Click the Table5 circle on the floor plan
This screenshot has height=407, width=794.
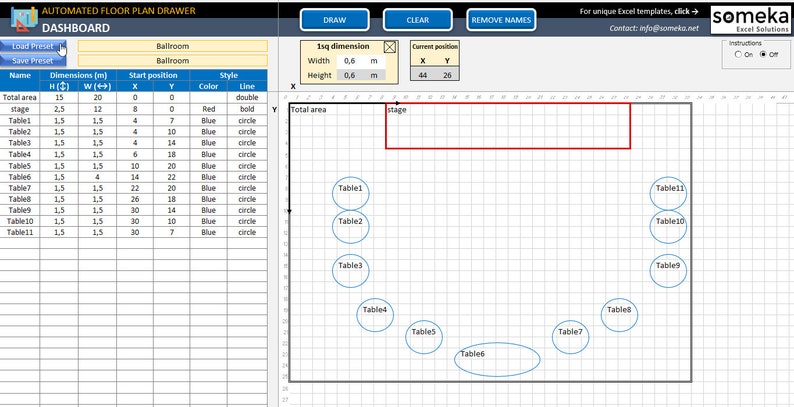tap(424, 337)
